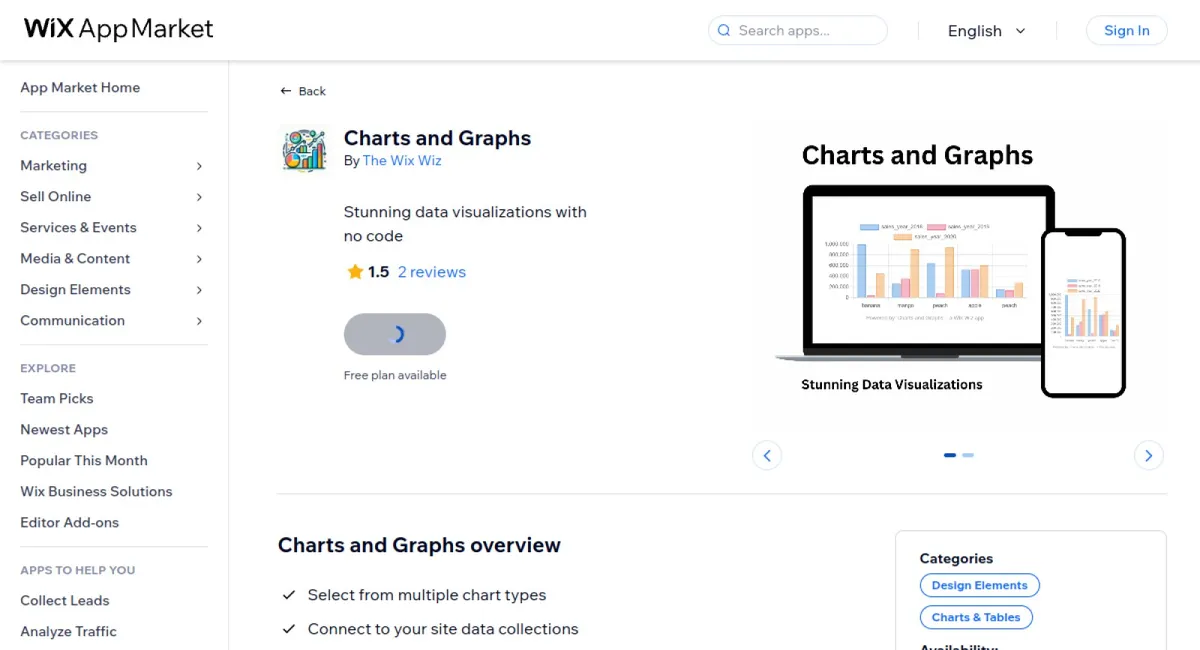1200x650 pixels.
Task: Select the first carousel dot indicator
Action: click(x=949, y=455)
